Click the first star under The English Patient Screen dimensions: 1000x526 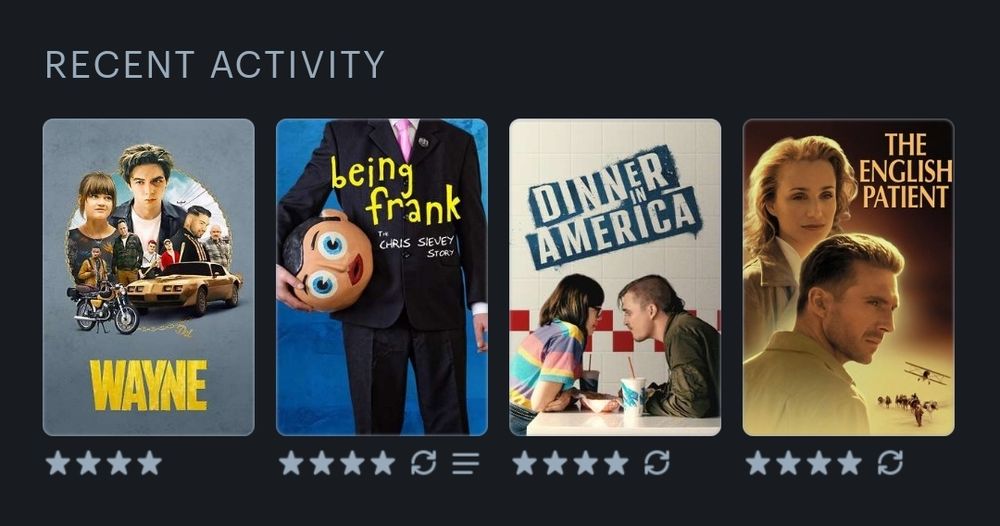[x=758, y=463]
